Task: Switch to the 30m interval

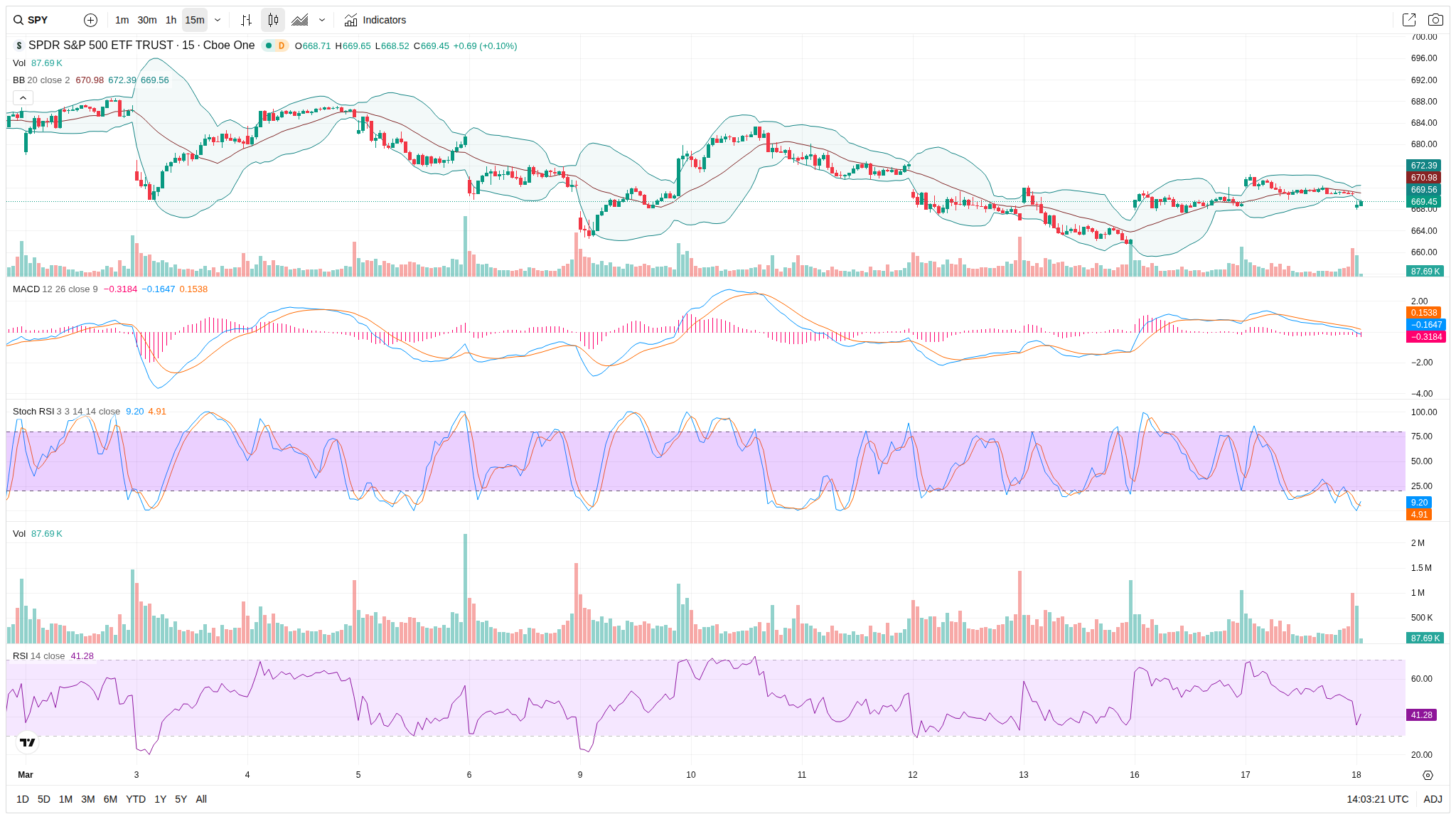Action: 147,20
